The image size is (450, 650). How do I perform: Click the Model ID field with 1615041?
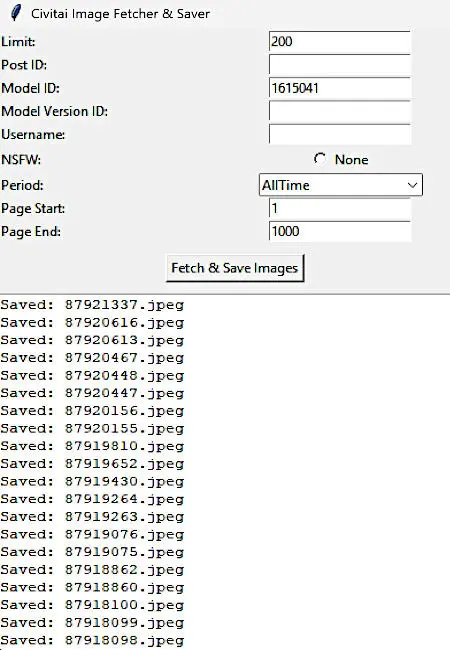[340, 88]
